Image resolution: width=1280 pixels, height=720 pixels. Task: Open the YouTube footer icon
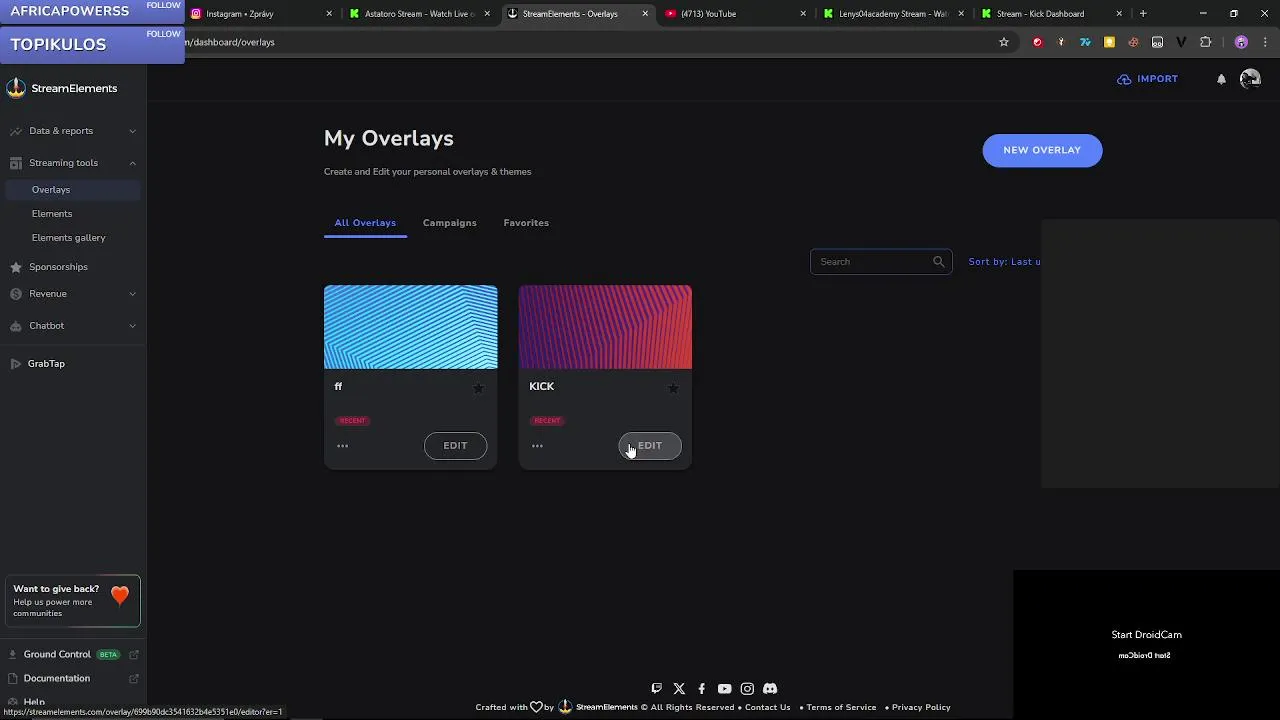pos(724,688)
